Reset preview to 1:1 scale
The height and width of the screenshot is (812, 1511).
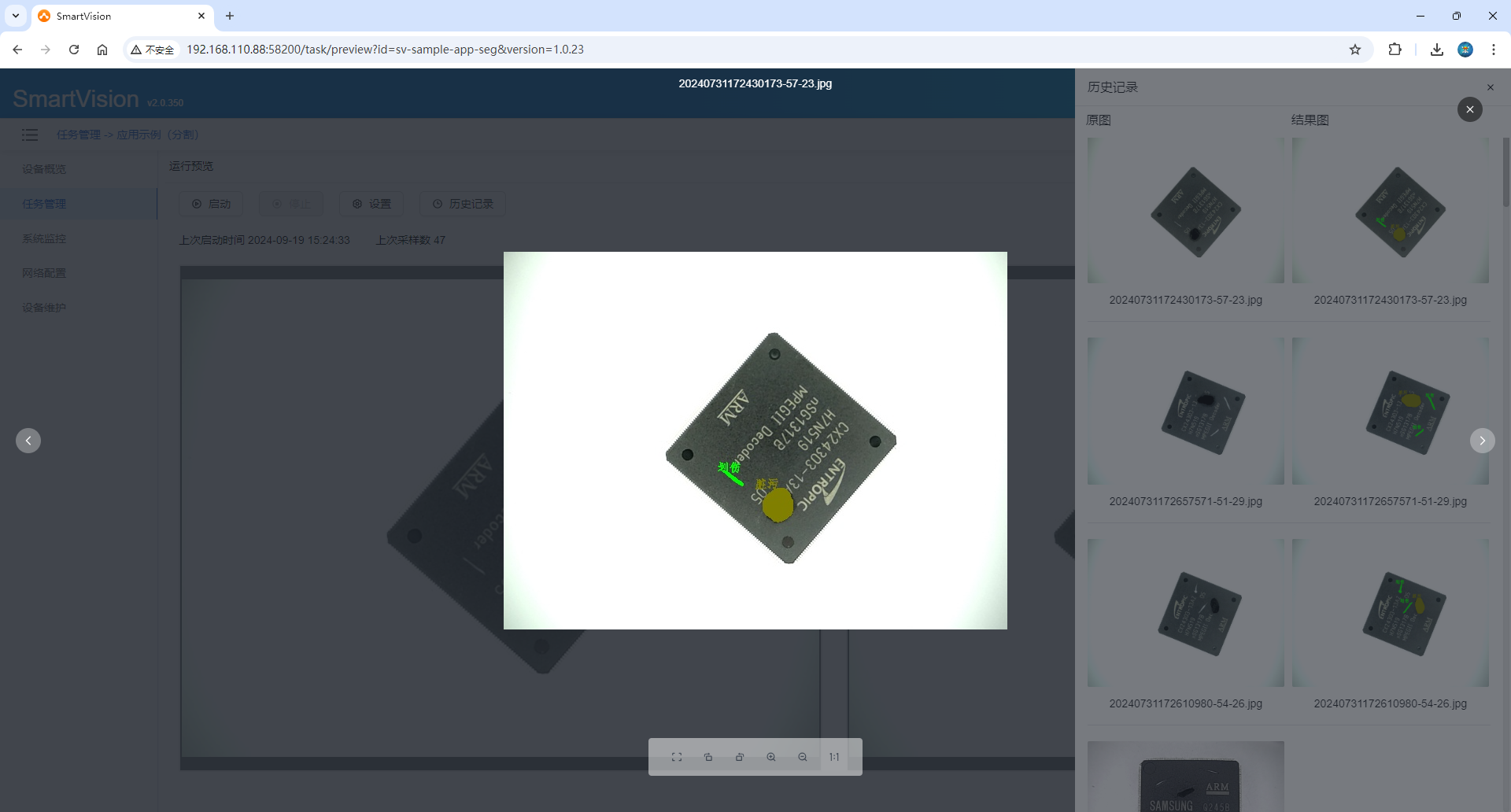[x=834, y=757]
